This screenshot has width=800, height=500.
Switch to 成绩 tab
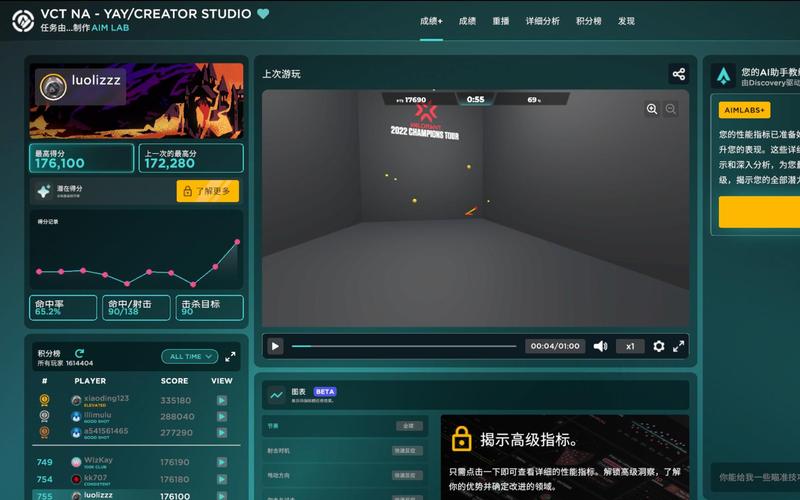467,21
